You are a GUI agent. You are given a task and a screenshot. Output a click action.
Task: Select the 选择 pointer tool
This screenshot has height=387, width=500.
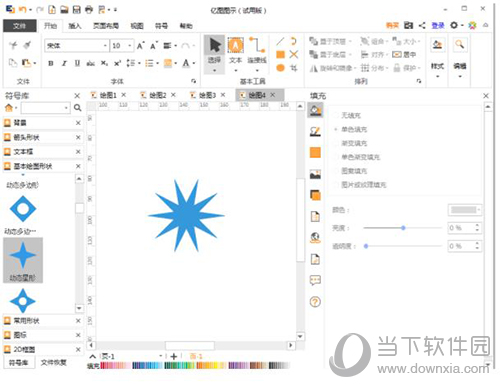214,54
